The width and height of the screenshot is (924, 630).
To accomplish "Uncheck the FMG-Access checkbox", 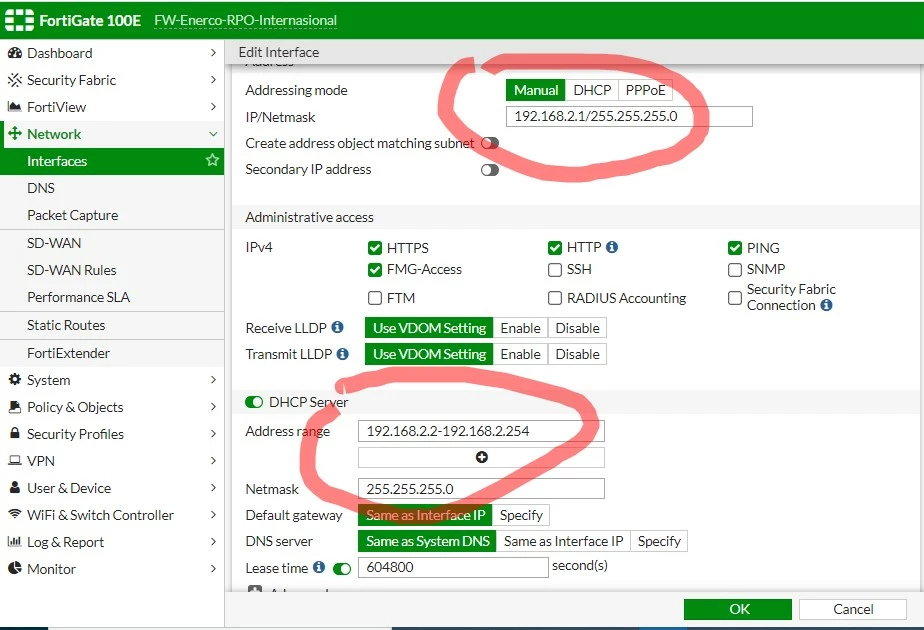I will pyautogui.click(x=375, y=270).
